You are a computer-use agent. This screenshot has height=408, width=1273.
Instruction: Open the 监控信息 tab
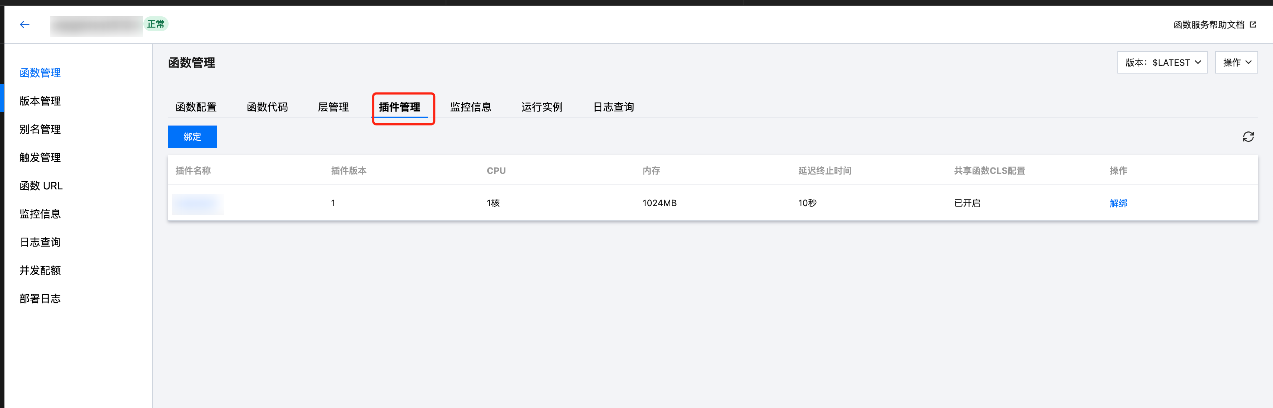pos(471,107)
